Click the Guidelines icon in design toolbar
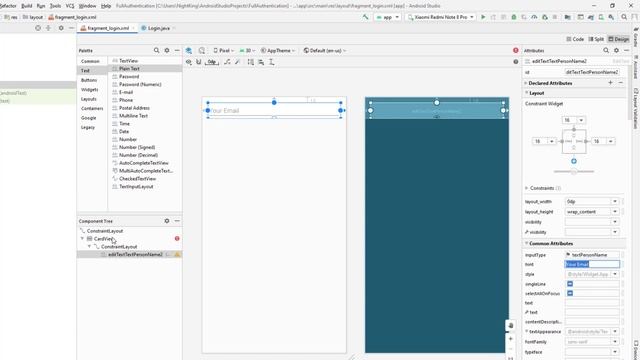The height and width of the screenshot is (360, 640). point(271,62)
